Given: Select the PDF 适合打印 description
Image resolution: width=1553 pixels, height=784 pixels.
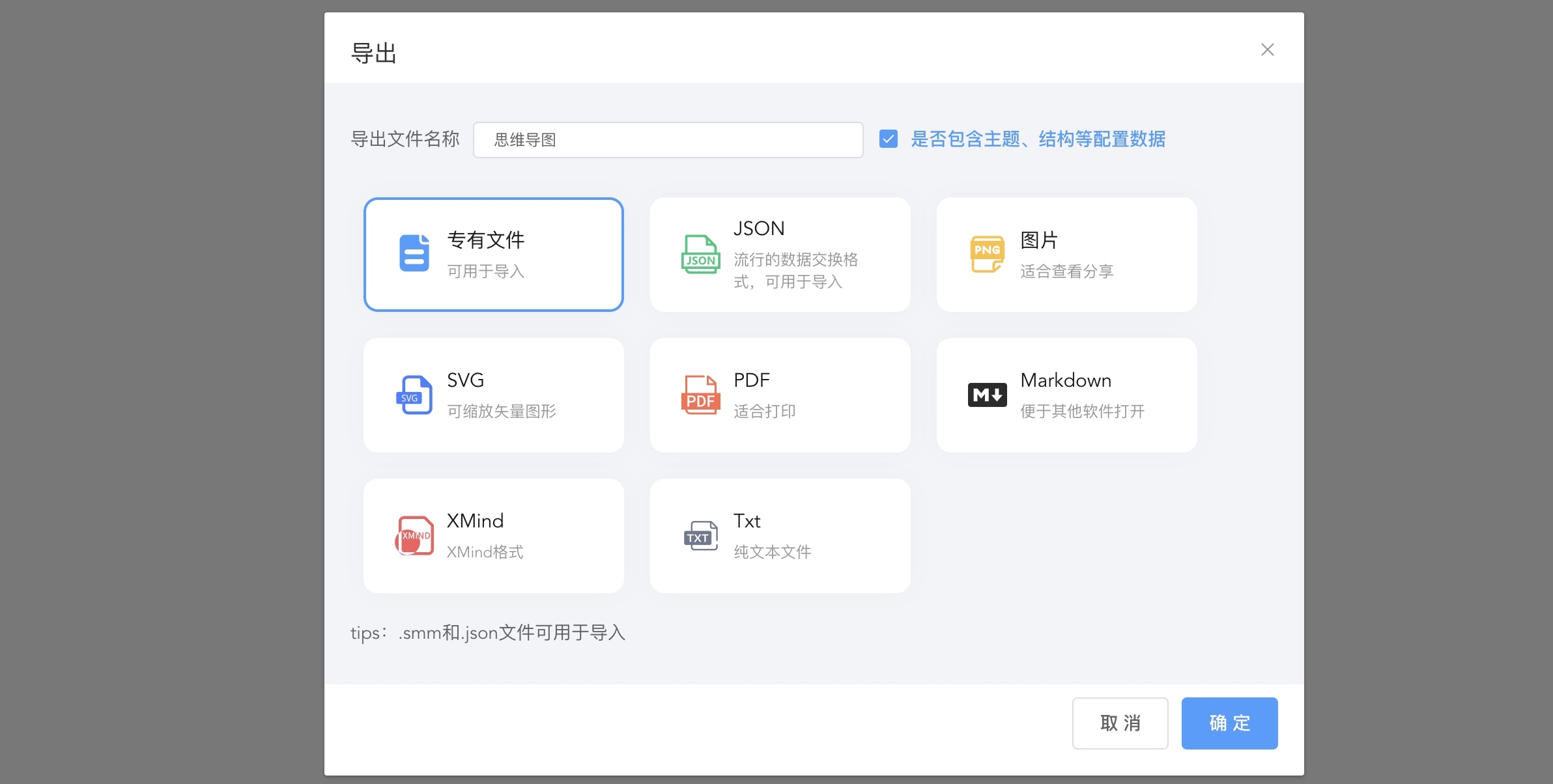Looking at the screenshot, I should 765,412.
